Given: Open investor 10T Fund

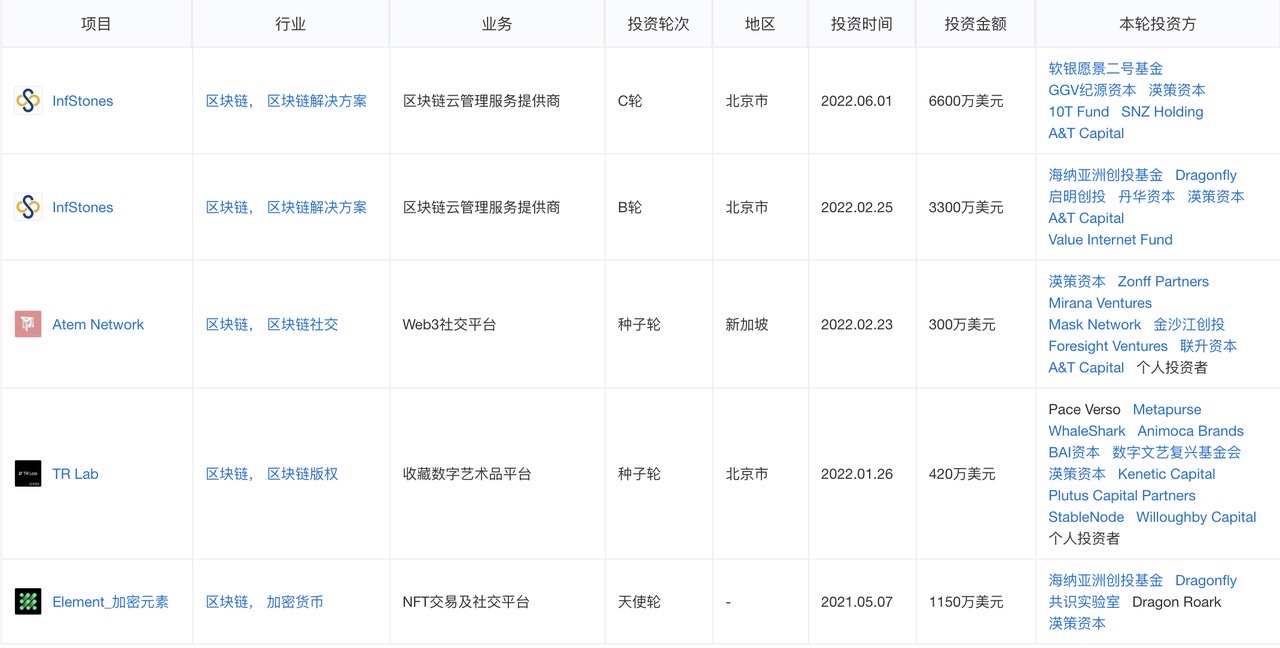Looking at the screenshot, I should tap(1079, 112).
